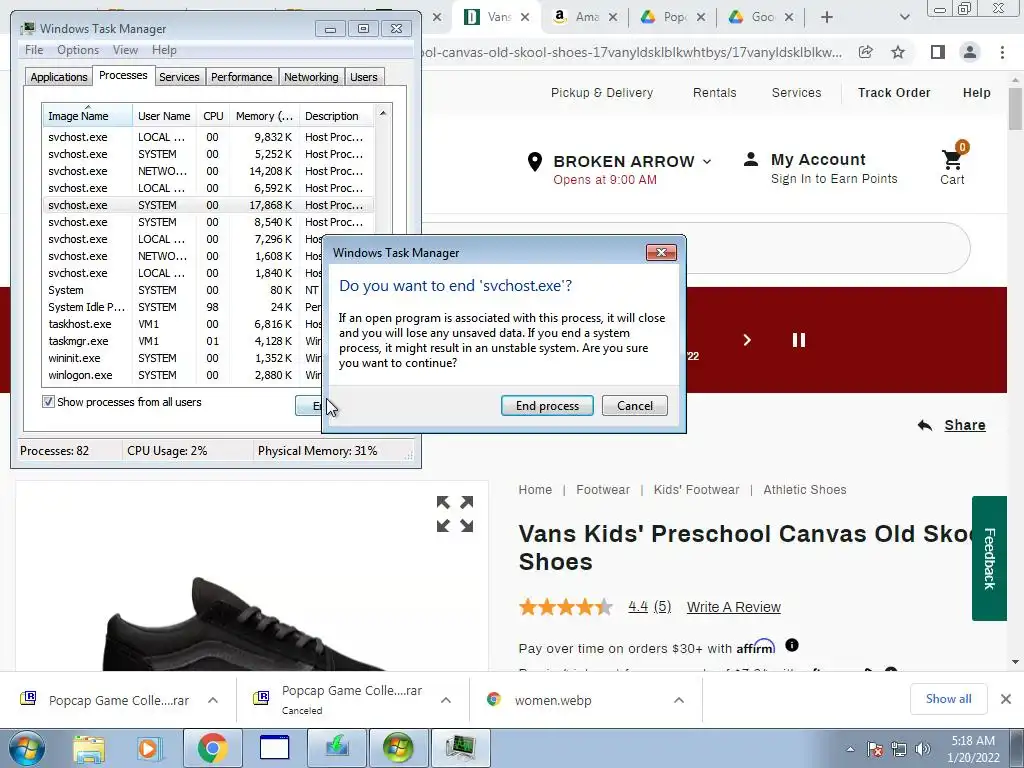Image resolution: width=1024 pixels, height=768 pixels.
Task: Select the taskhost.exe process row
Action: pos(183,324)
